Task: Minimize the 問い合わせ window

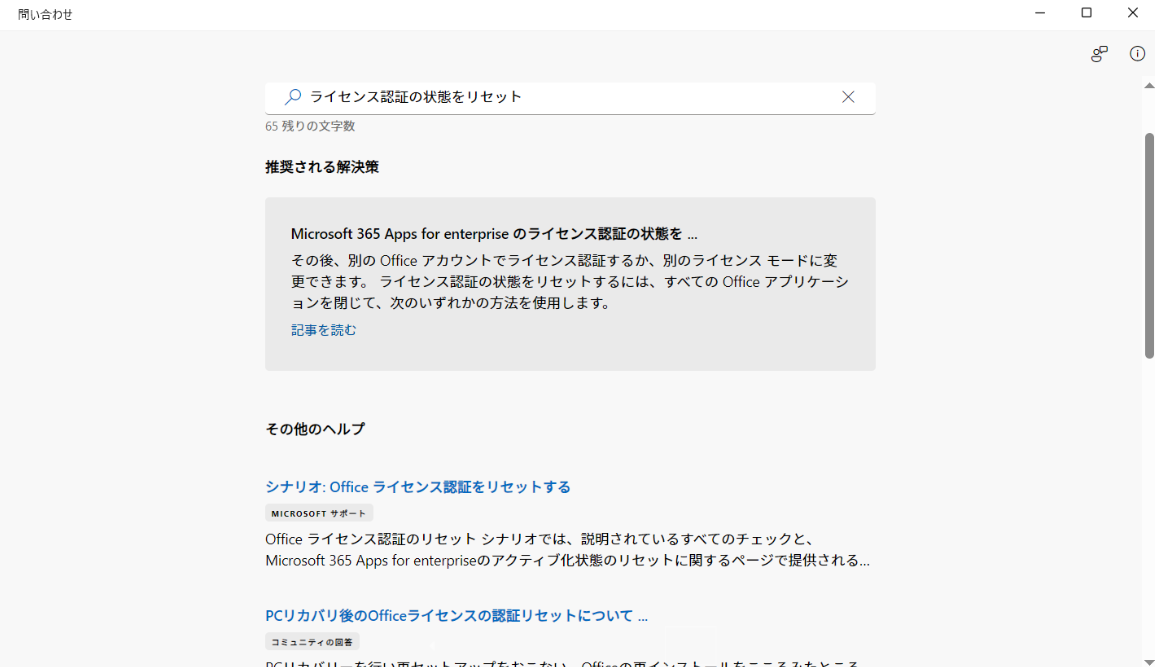Action: [1040, 13]
